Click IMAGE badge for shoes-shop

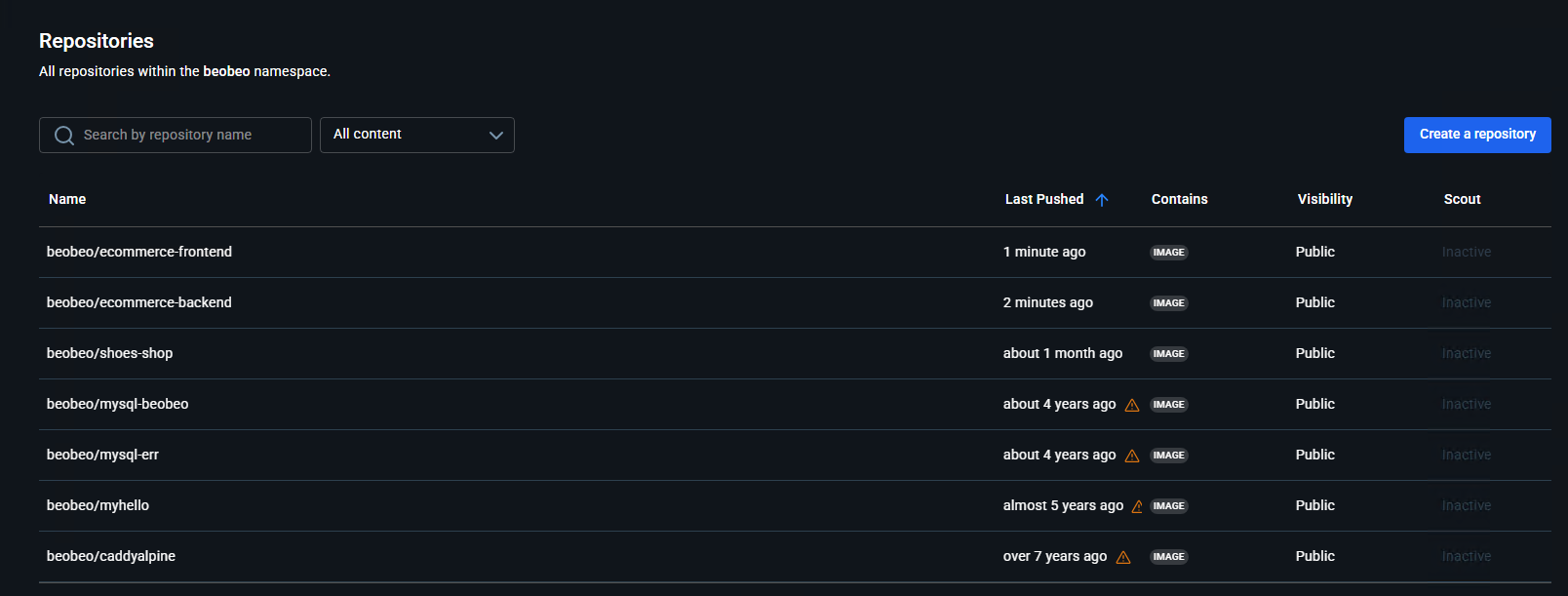tap(1168, 354)
